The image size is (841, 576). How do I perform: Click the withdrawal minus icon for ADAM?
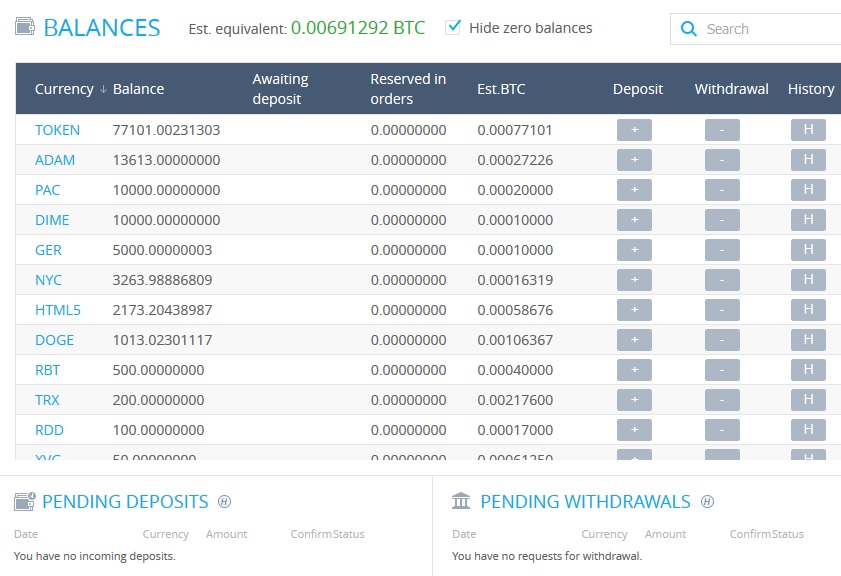[x=722, y=160]
